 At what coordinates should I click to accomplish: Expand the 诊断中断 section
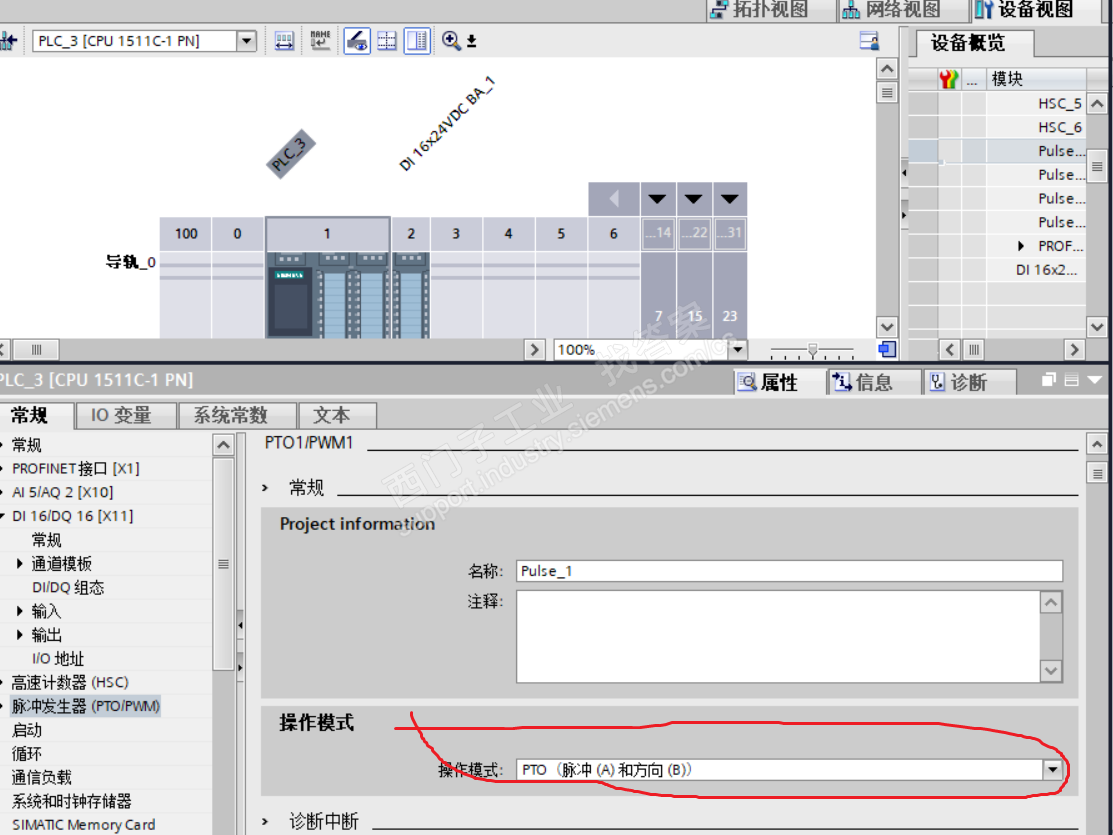tap(265, 822)
